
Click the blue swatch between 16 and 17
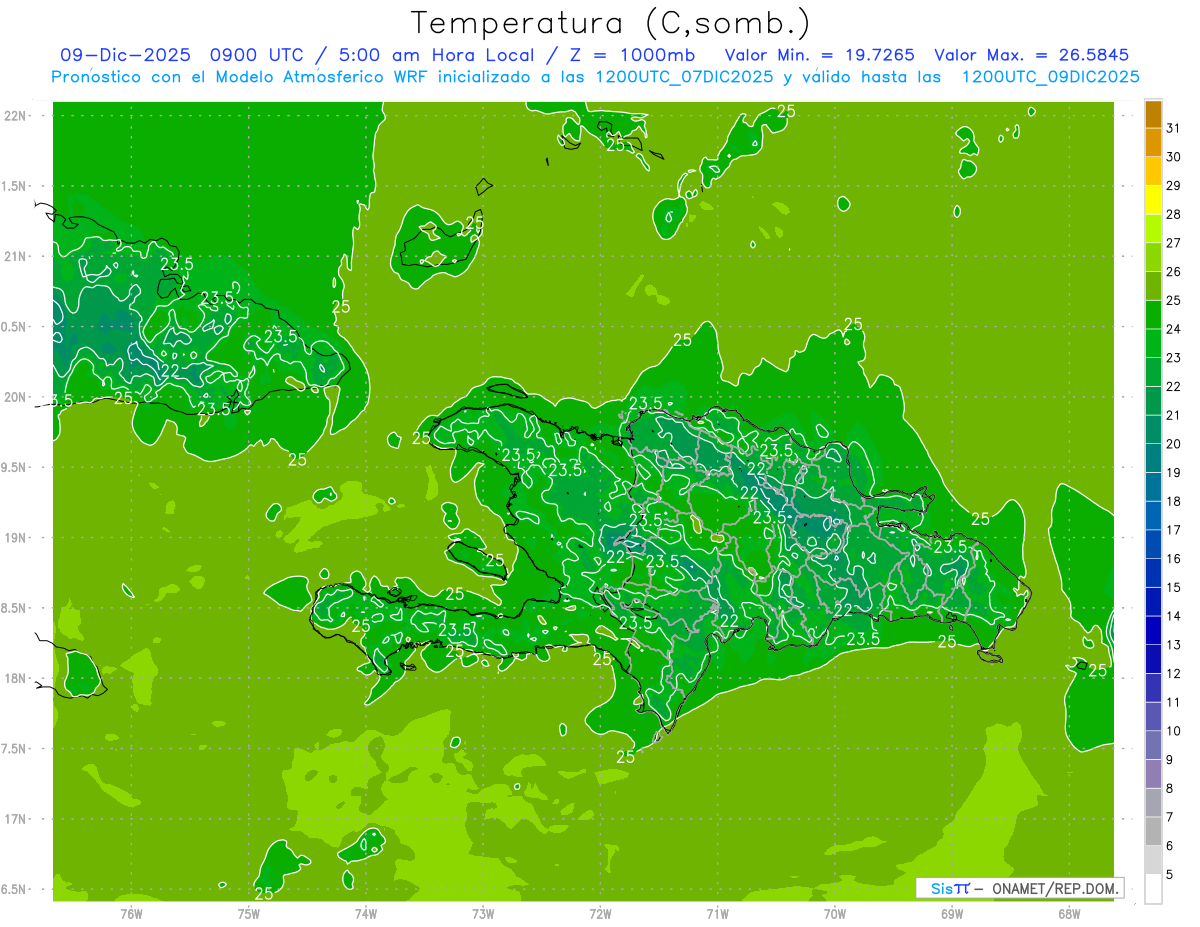click(x=1153, y=544)
